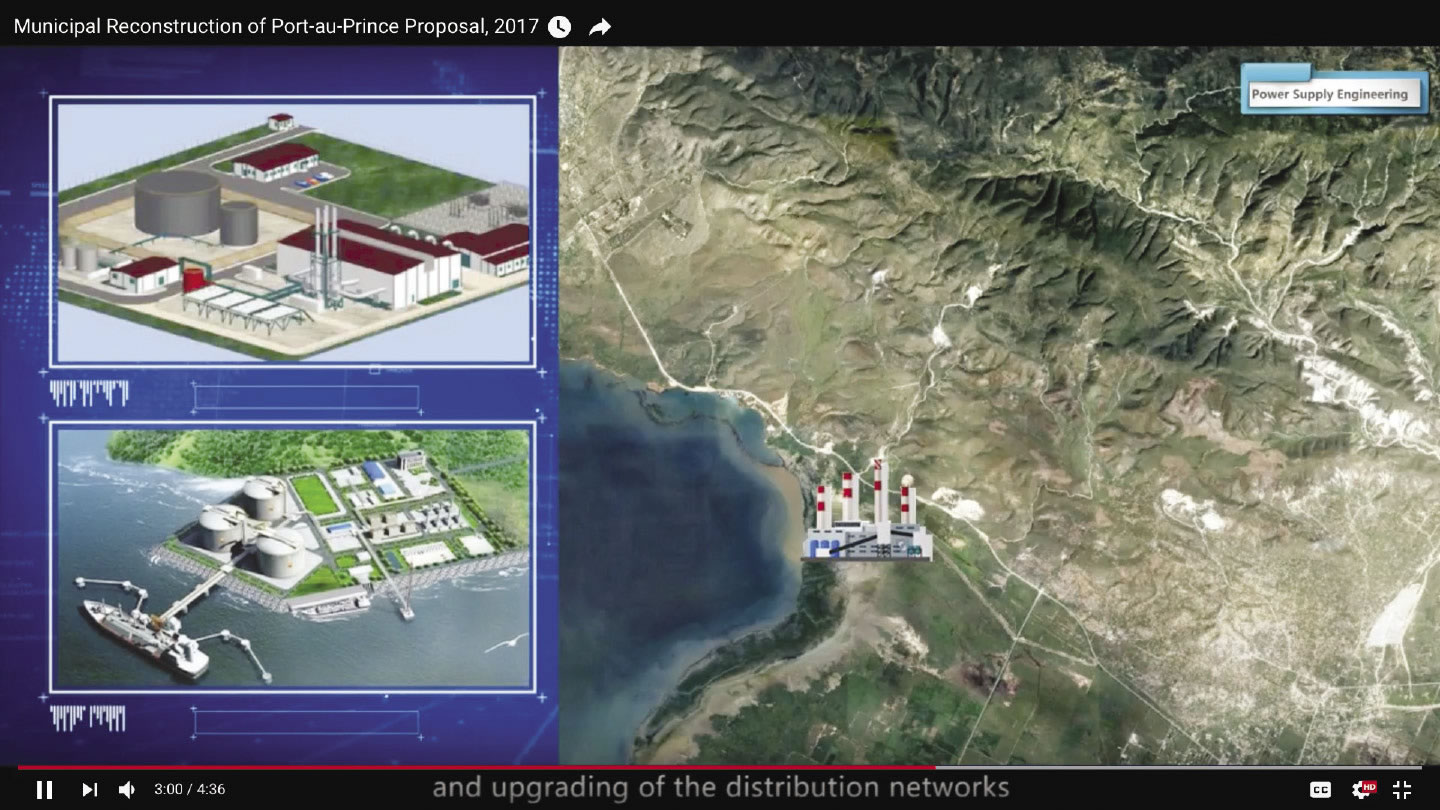
Task: Open the share arrow icon
Action: tap(600, 27)
